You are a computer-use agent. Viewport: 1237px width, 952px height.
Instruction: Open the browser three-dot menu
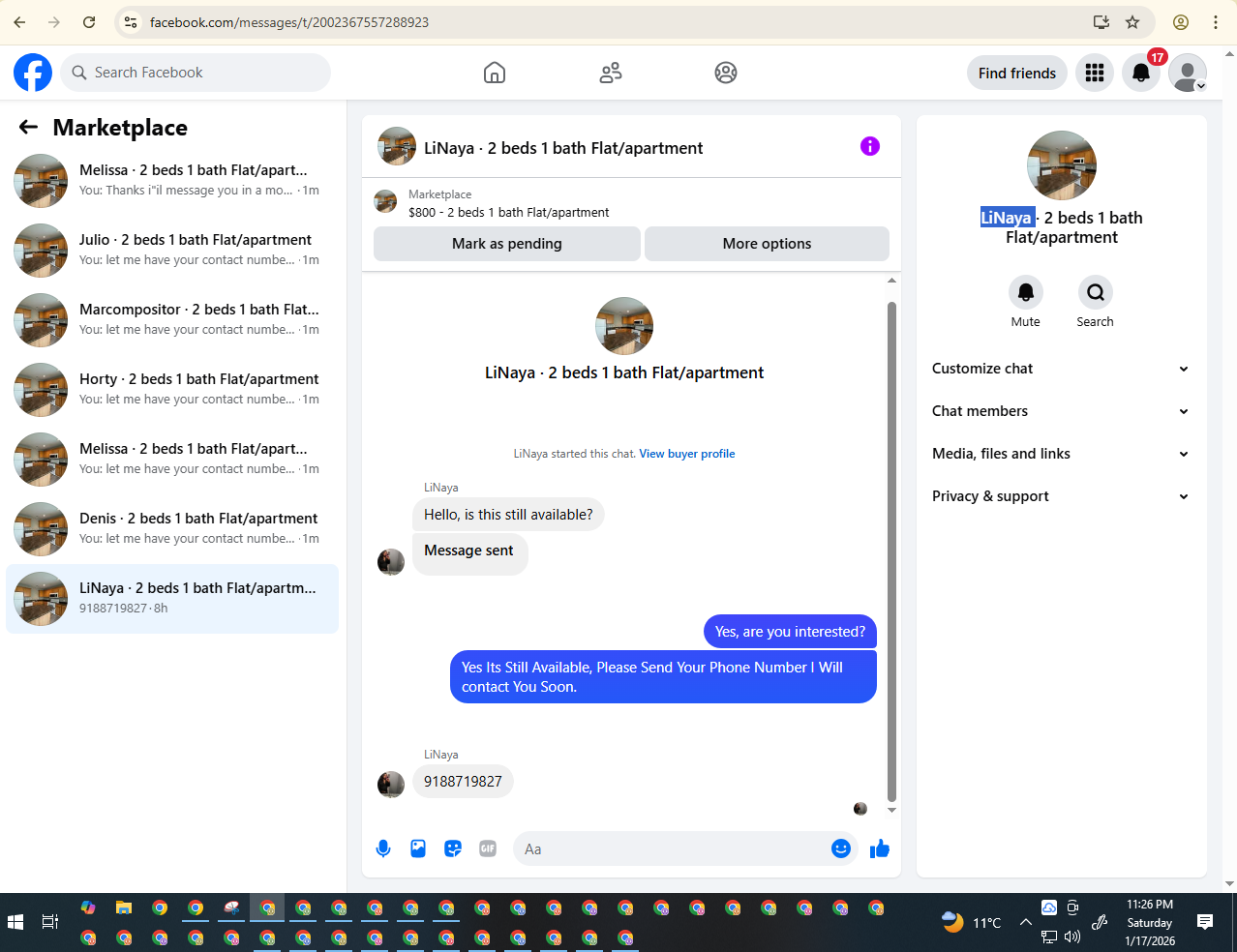click(x=1216, y=22)
